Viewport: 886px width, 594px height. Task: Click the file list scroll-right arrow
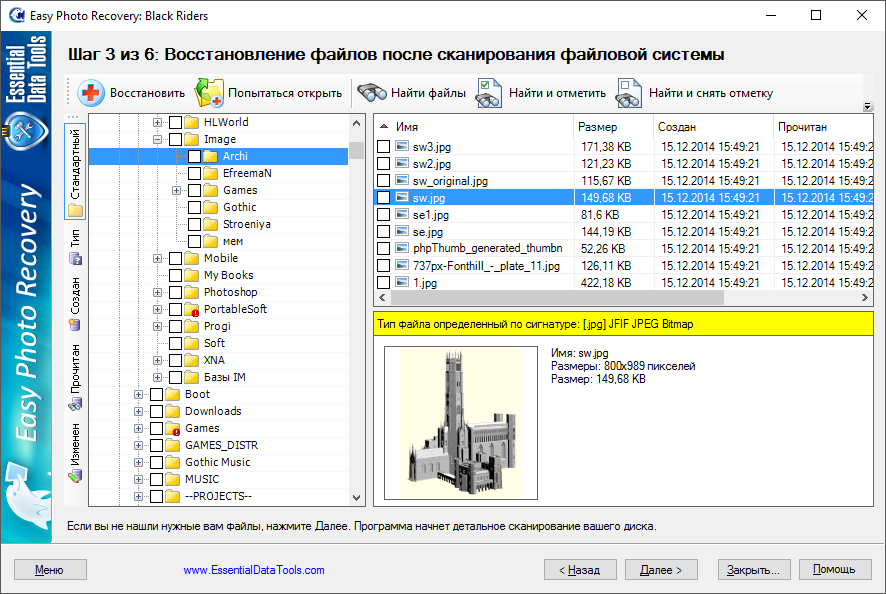tap(865, 297)
